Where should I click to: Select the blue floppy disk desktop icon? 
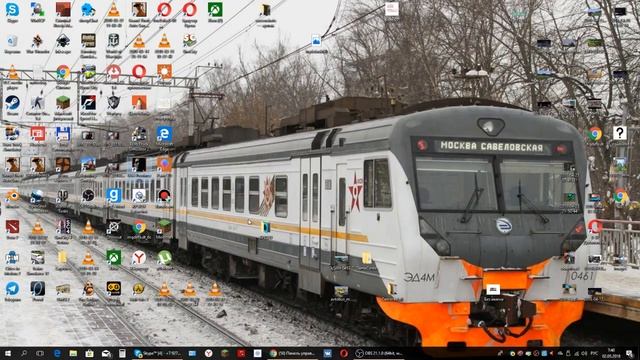coord(63,134)
